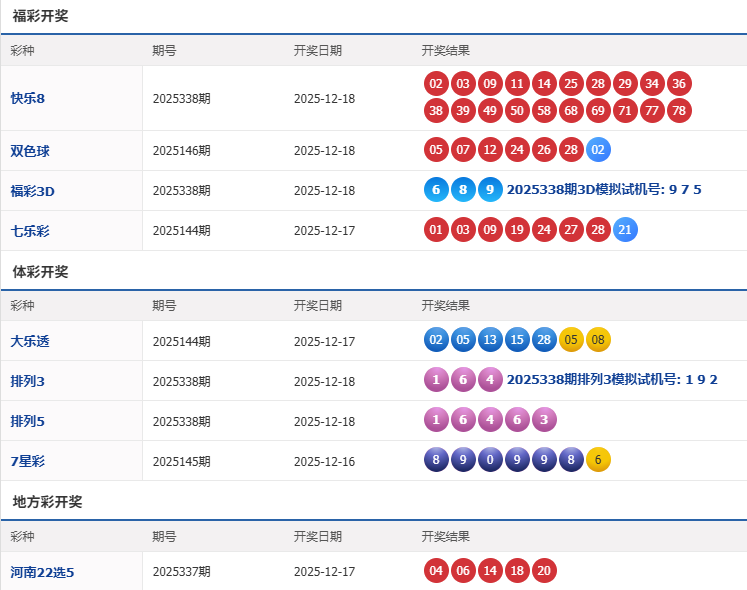Viewport: 747px width, 590px height.
Task: Click the yellow ball 08 in 大乐透 row
Action: (598, 340)
